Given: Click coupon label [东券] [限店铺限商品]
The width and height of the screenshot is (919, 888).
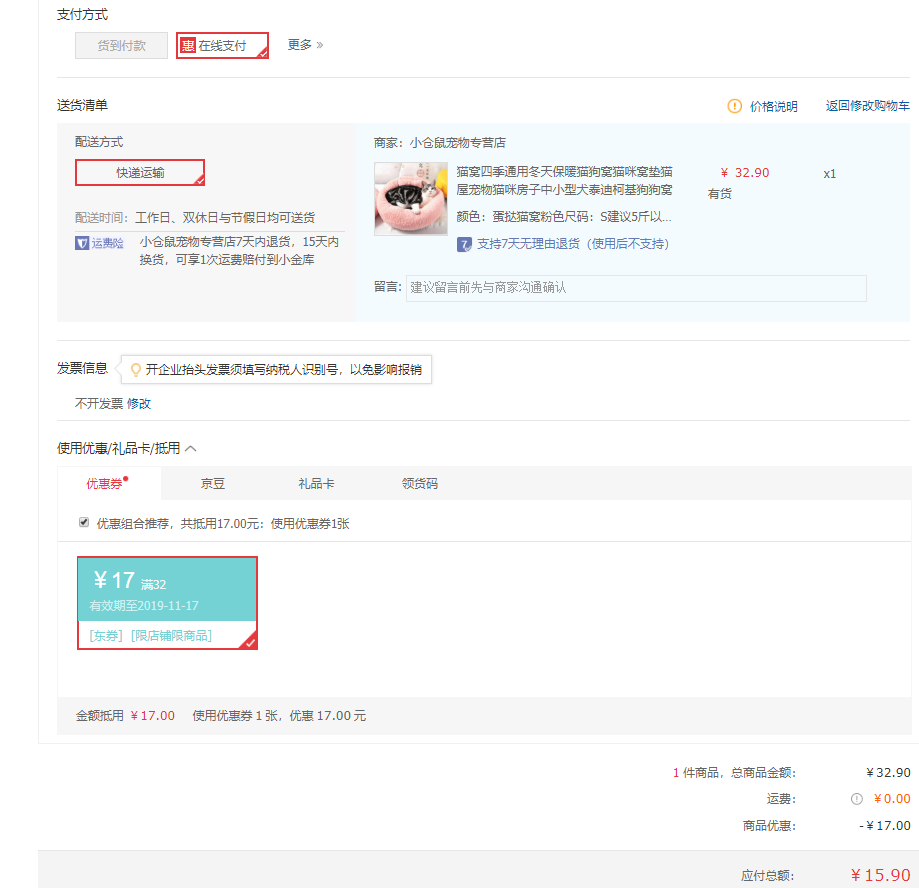Looking at the screenshot, I should point(151,636).
